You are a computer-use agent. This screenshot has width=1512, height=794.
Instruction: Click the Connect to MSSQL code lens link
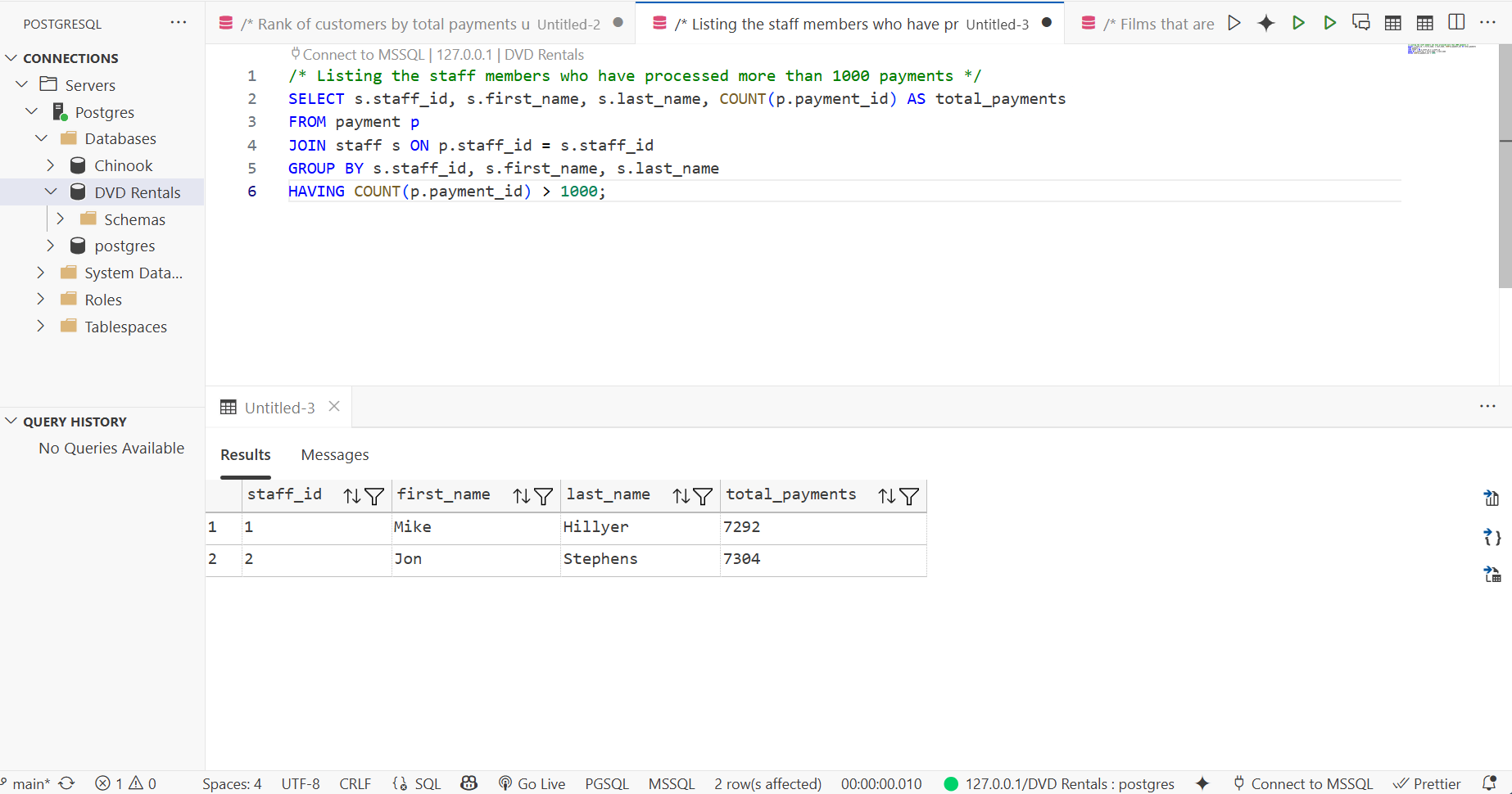pos(364,54)
